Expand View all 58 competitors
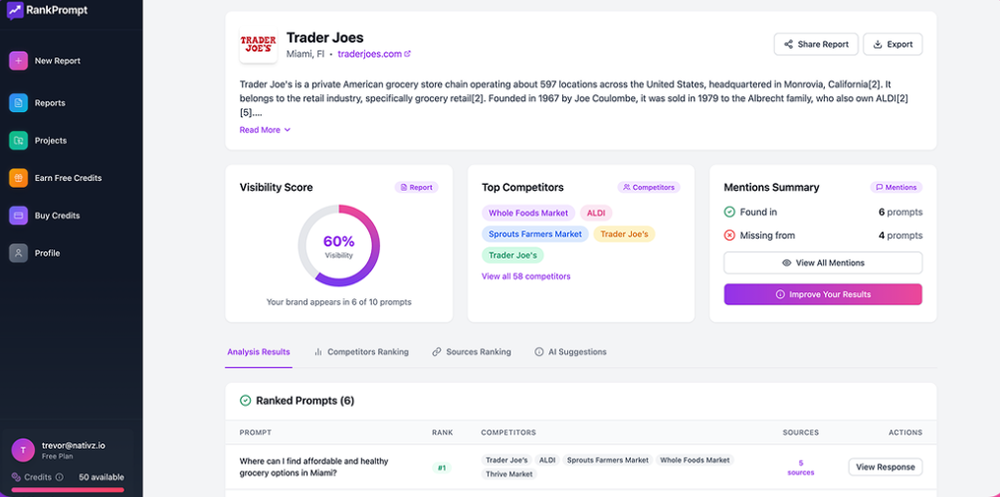Viewport: 1000px width, 497px height. point(526,276)
